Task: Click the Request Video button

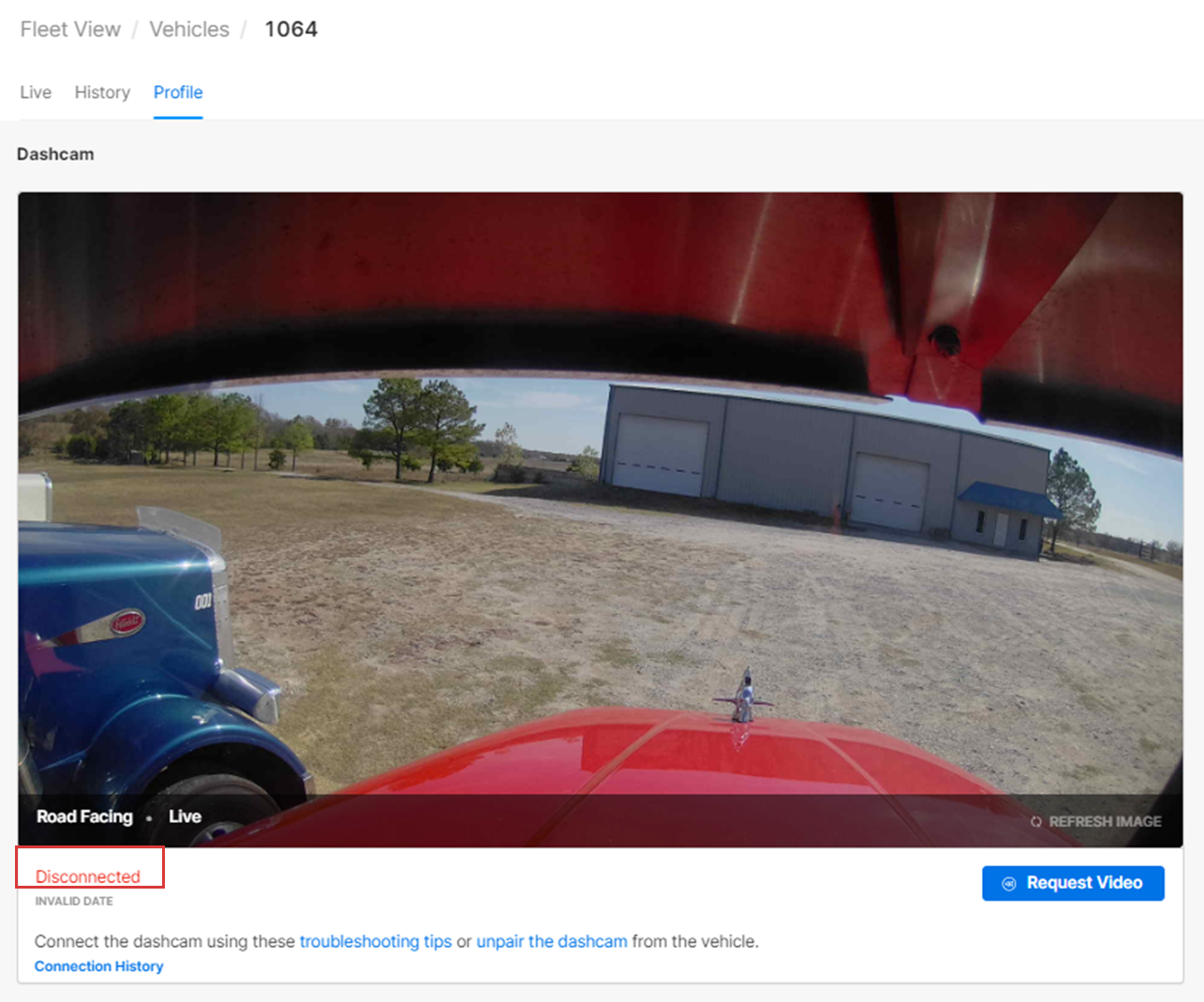Action: (1073, 883)
